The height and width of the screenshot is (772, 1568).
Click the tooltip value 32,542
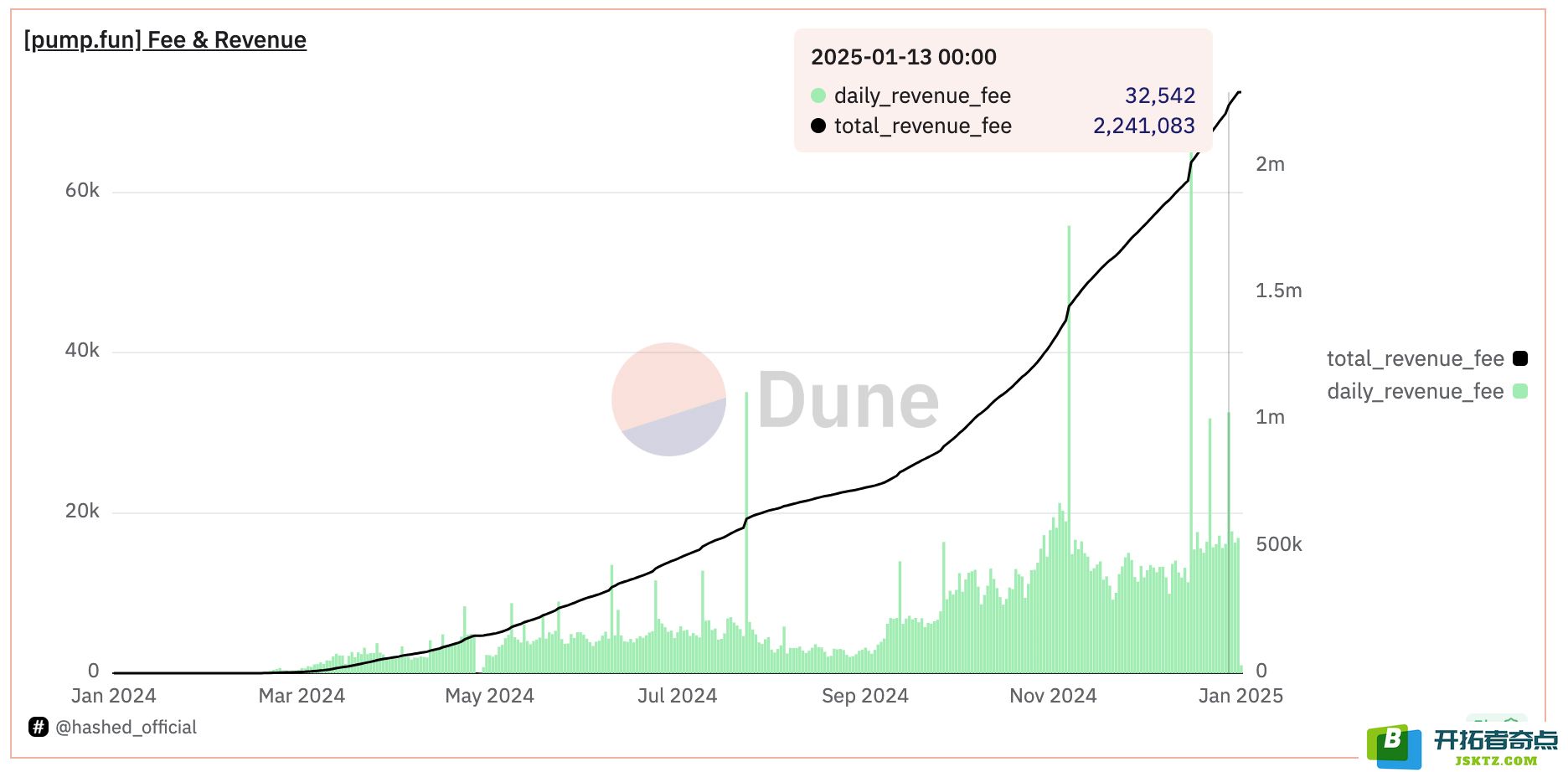(1160, 95)
